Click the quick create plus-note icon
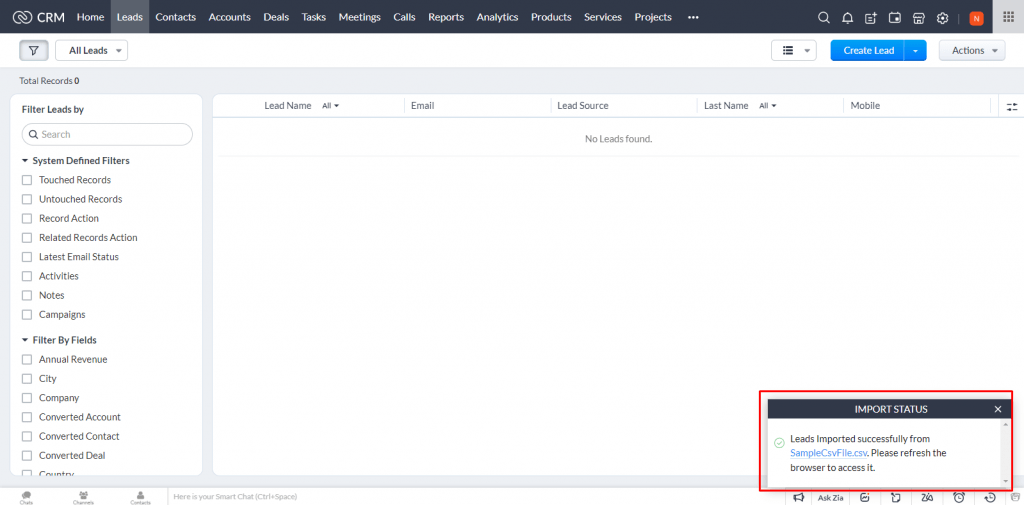The width and height of the screenshot is (1024, 505). click(x=871, y=18)
